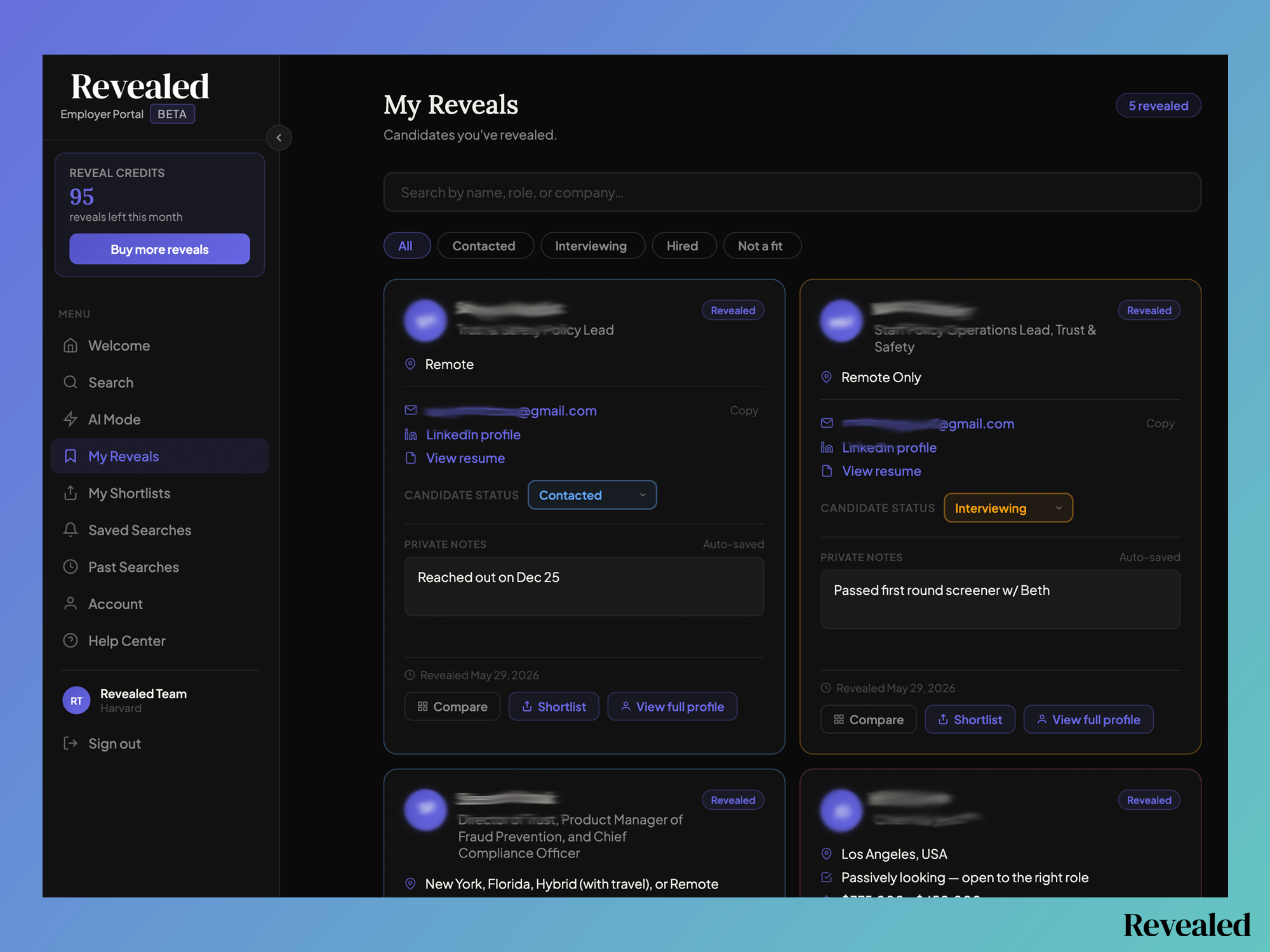Open AI Mode via the lightning bolt icon
Screen dimensions: 1270x952
(x=70, y=419)
